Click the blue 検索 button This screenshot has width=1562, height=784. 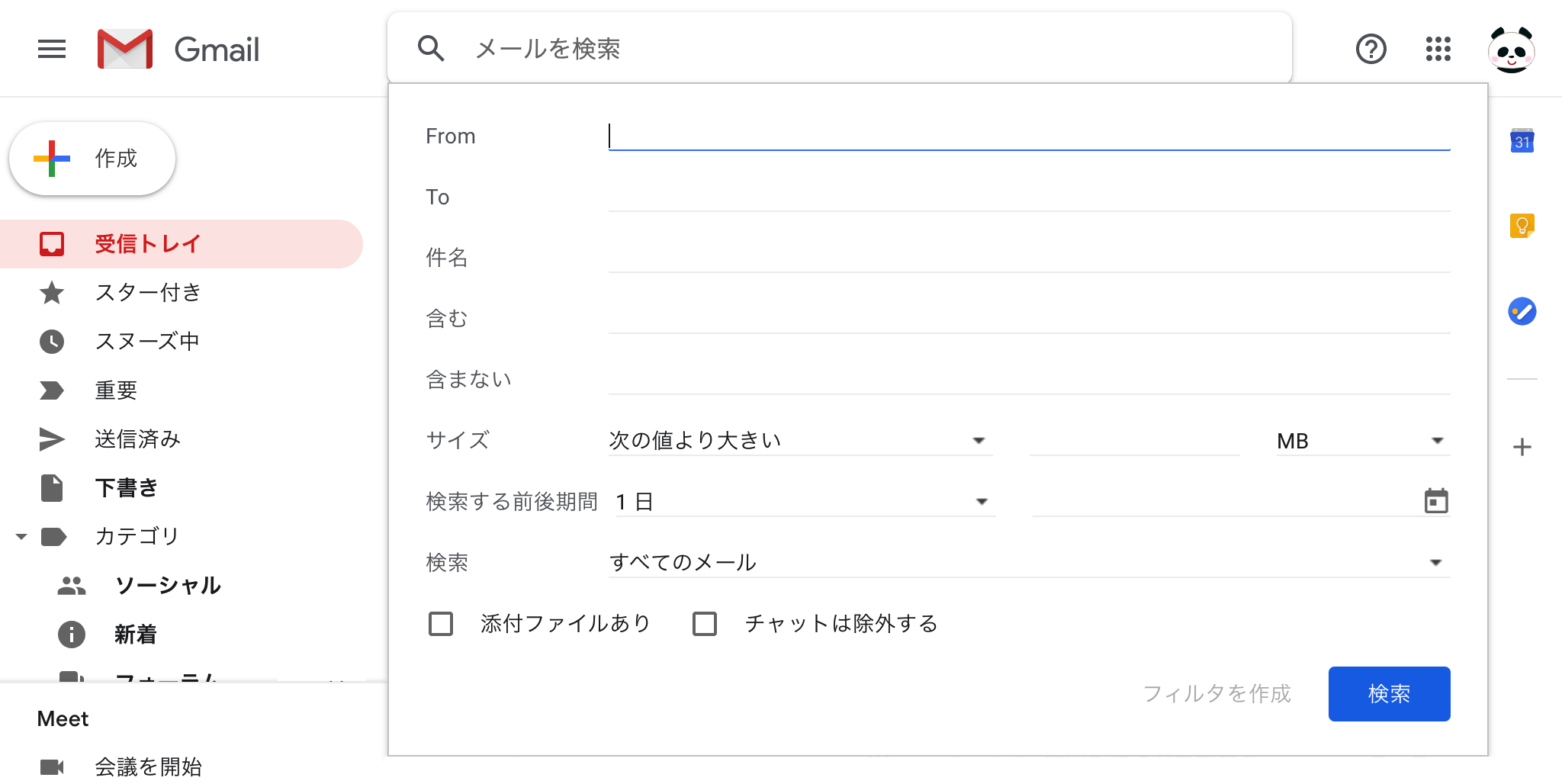(1389, 694)
